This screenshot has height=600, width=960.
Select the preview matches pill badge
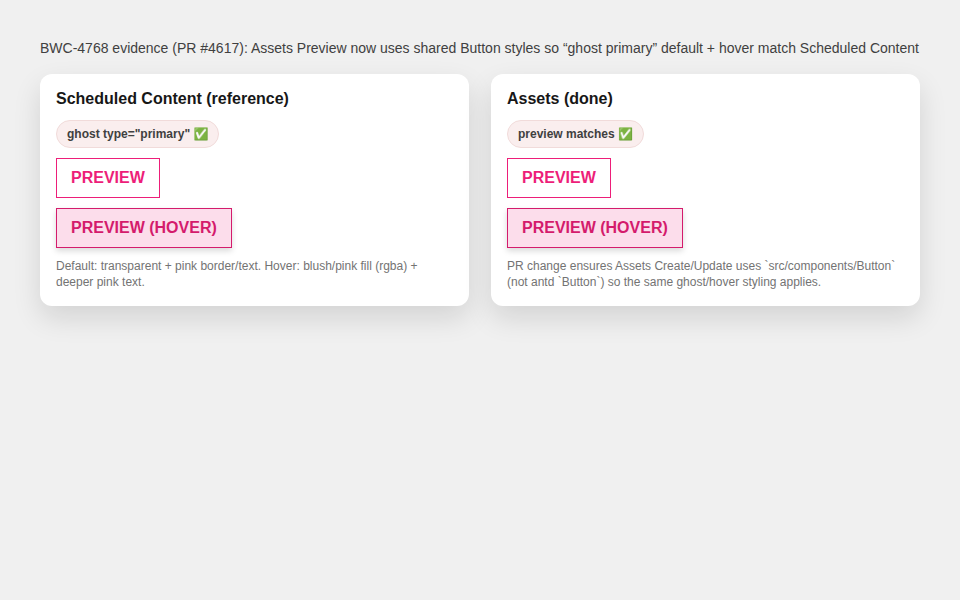click(x=575, y=134)
